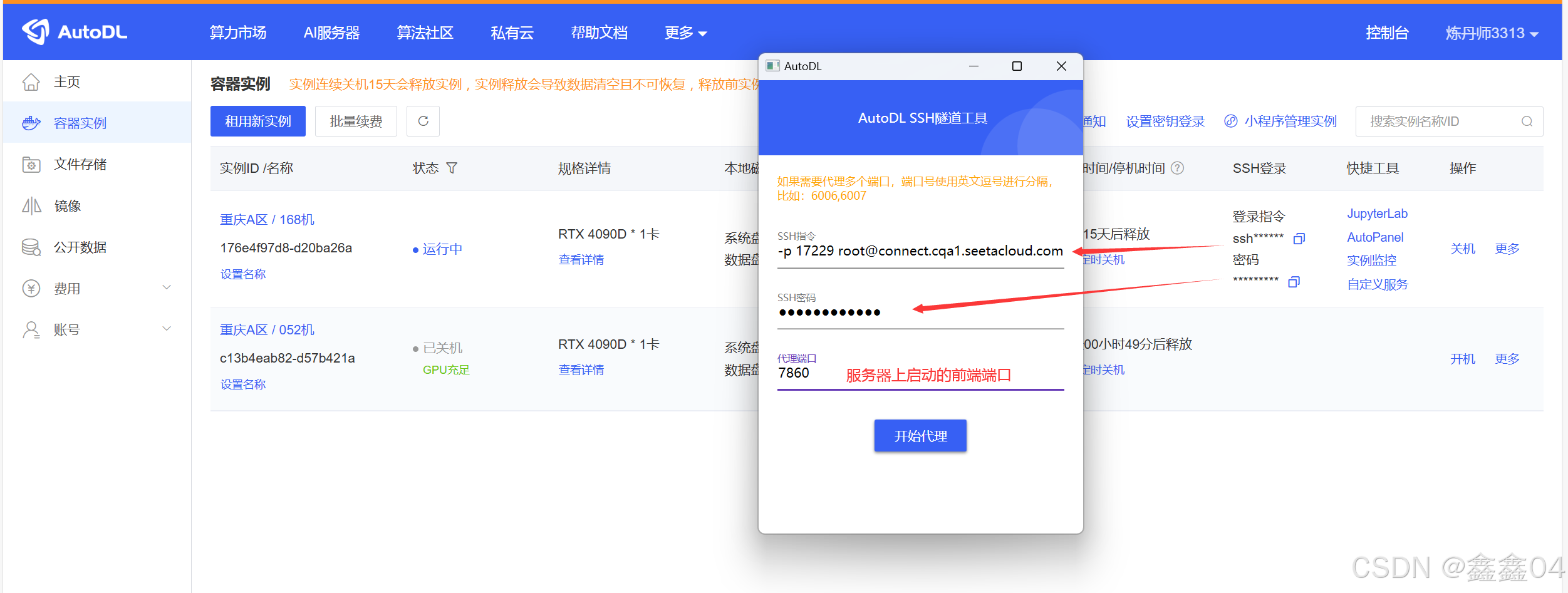
Task: Open the 炼丹师3313 account dropdown
Action: point(1492,33)
